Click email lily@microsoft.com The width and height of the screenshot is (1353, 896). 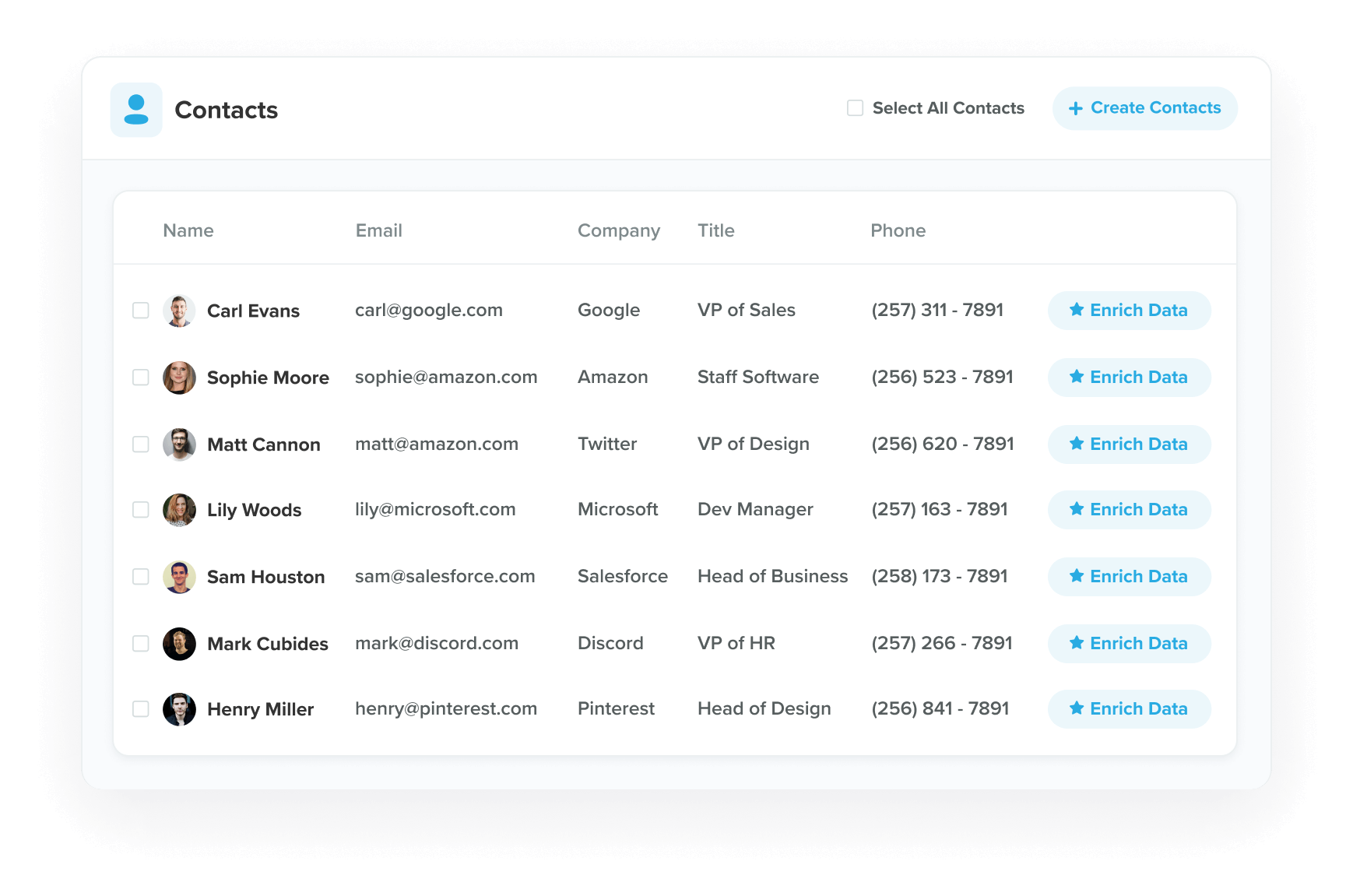tap(435, 510)
